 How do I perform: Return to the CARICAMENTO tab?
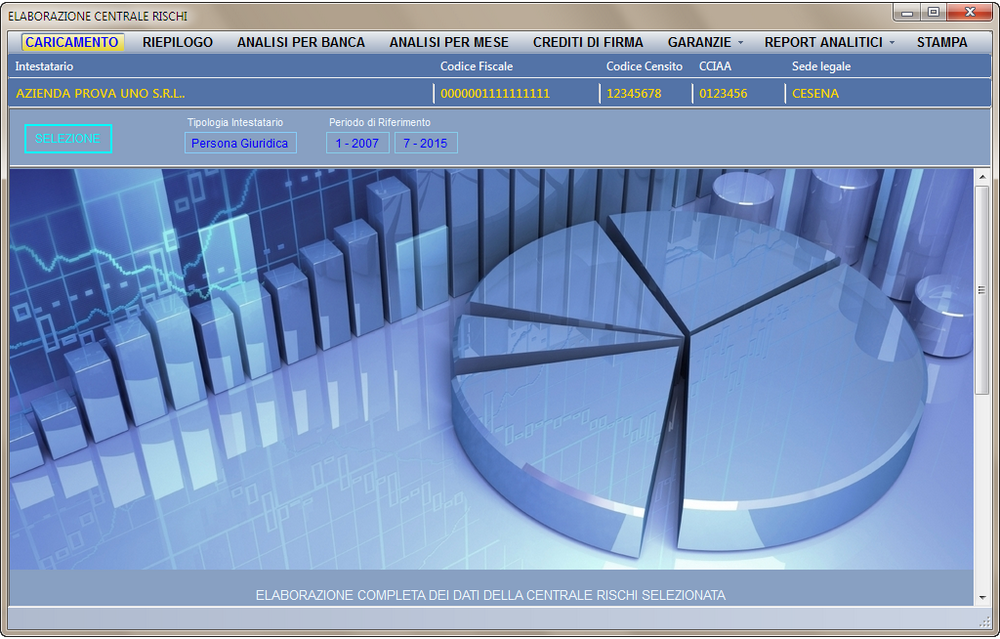click(72, 42)
